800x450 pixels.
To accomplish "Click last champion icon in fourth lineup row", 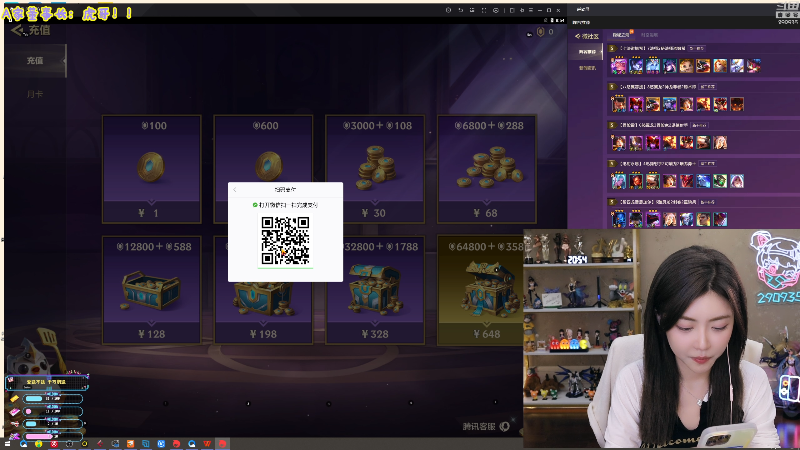I will click(737, 181).
